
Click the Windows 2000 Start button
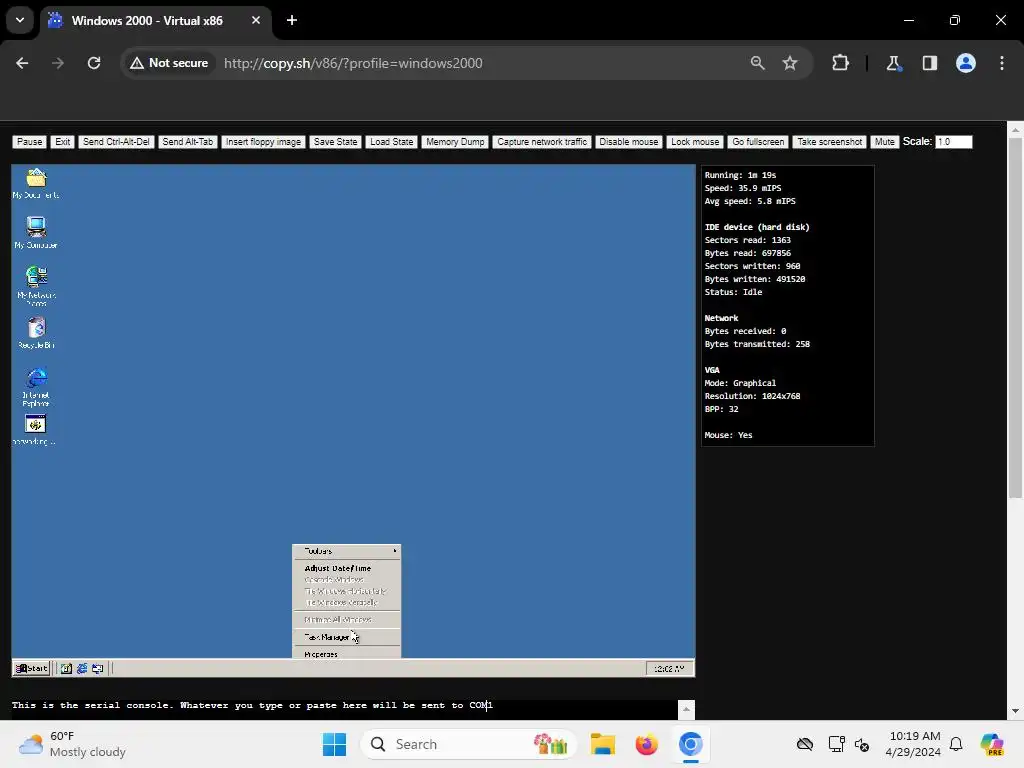tap(31, 668)
